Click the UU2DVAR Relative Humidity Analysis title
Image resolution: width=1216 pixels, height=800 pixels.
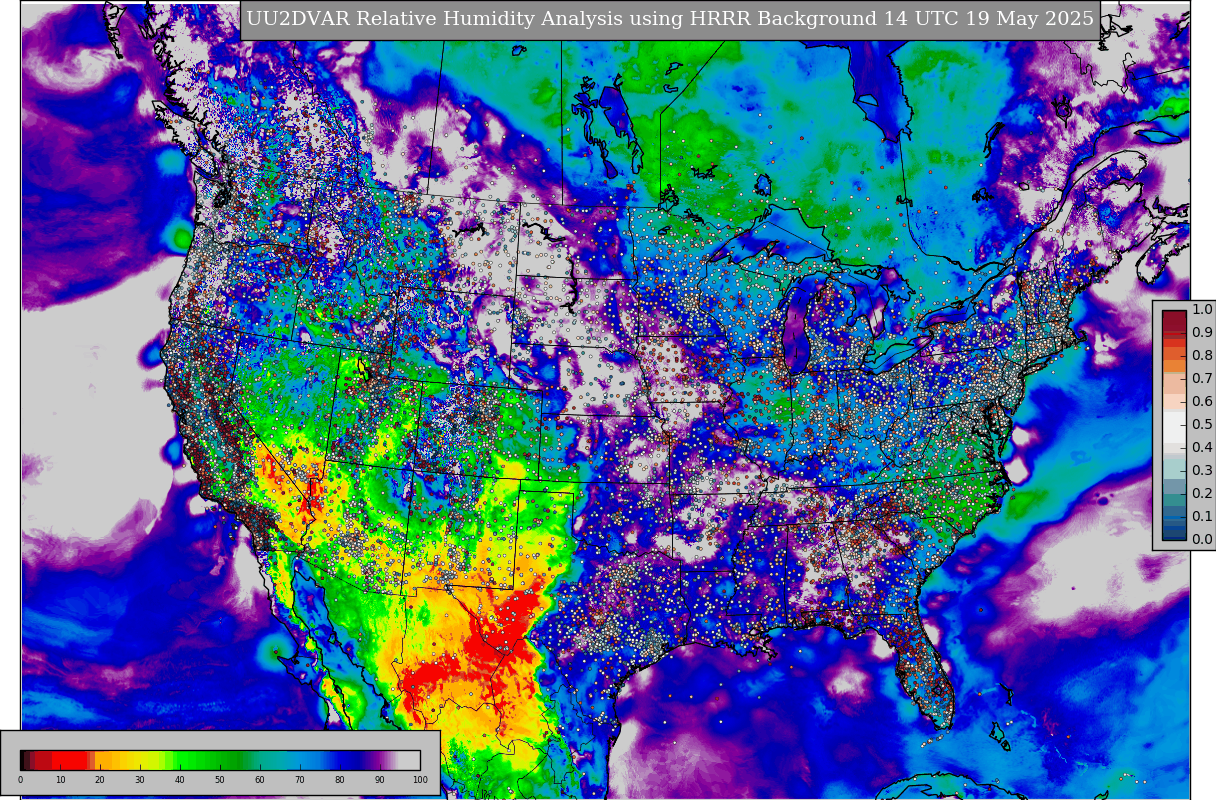click(x=670, y=19)
